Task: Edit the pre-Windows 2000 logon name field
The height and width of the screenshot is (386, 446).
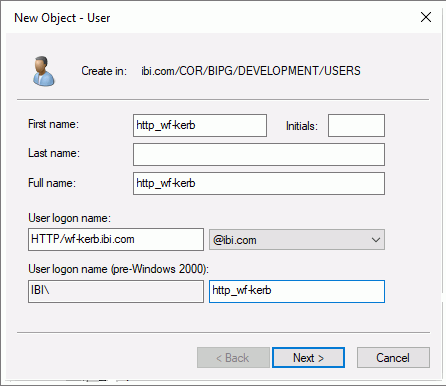Action: click(x=297, y=291)
